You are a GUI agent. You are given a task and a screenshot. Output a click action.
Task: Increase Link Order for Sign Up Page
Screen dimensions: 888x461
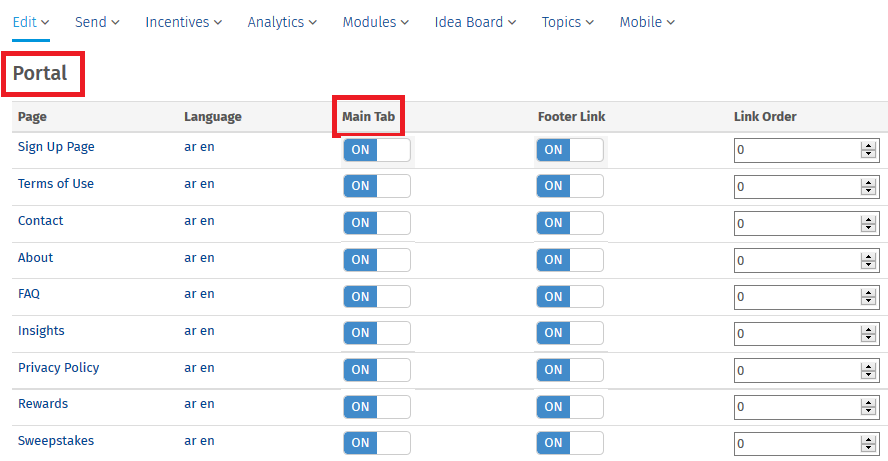pos(869,146)
